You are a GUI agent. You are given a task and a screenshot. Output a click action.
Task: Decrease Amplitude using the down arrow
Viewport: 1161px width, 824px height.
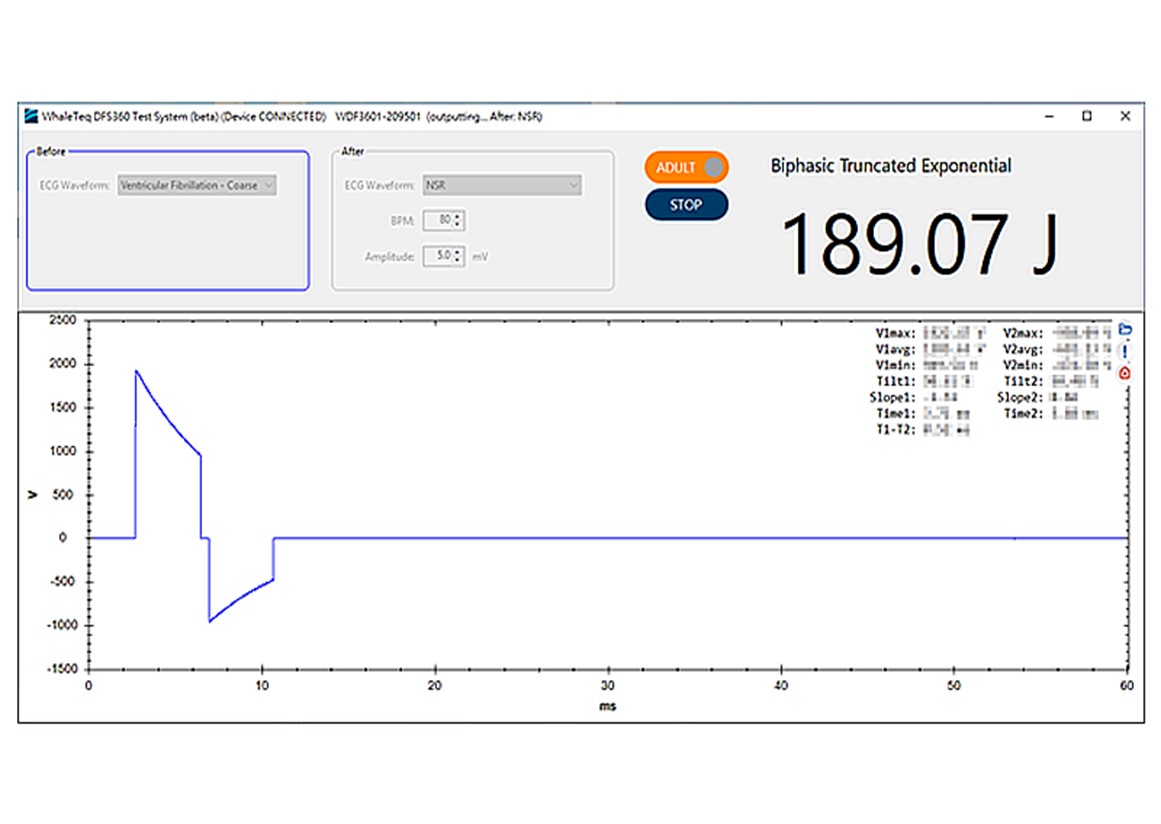point(458,260)
